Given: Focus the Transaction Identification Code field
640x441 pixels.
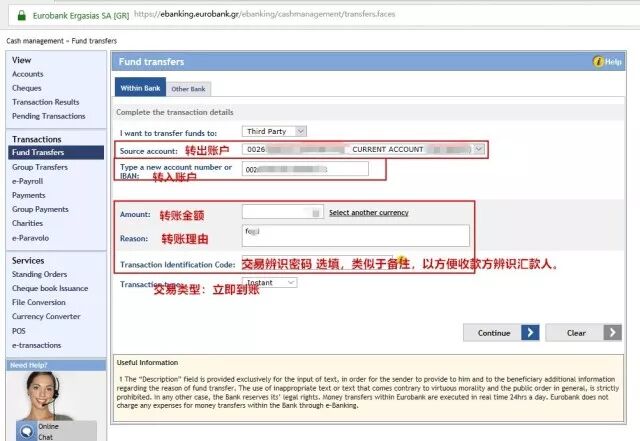Looking at the screenshot, I should click(317, 264).
